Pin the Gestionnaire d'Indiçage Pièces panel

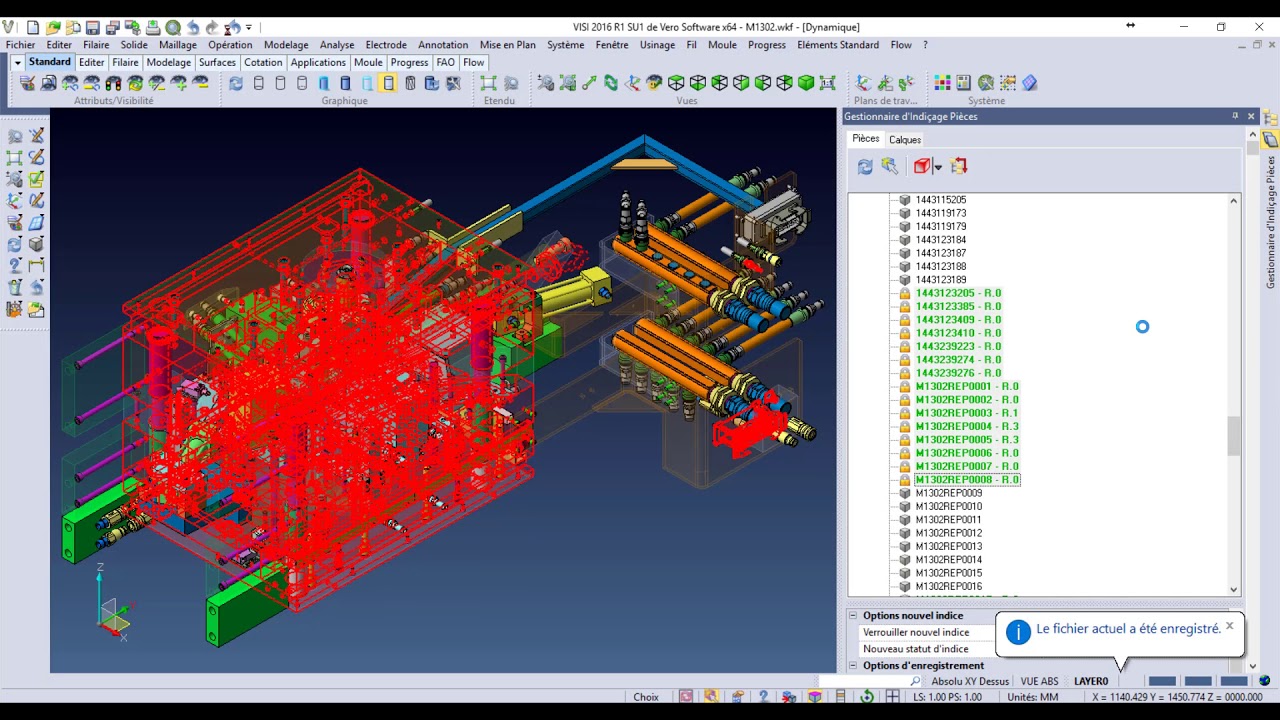[1235, 116]
